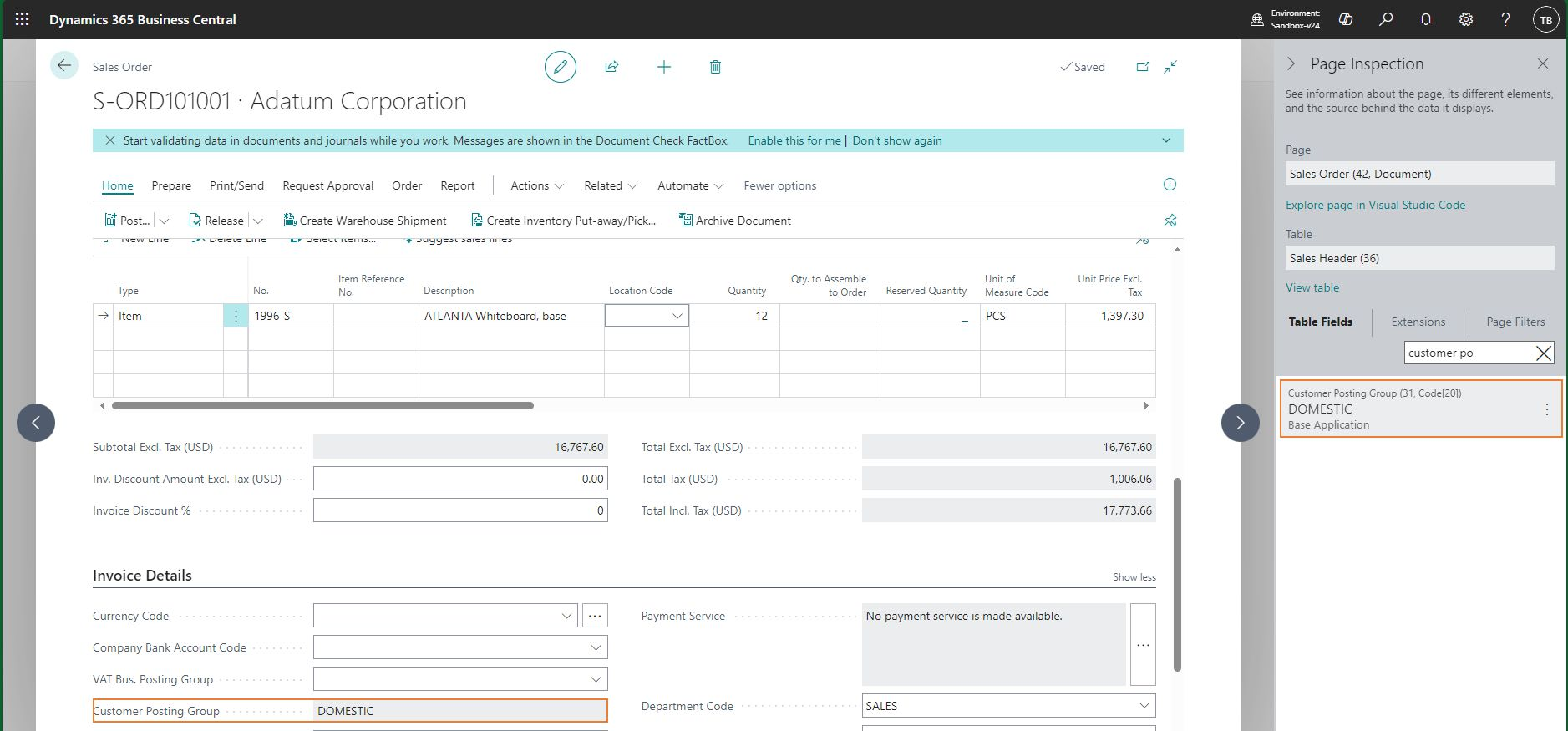The height and width of the screenshot is (731, 1568).
Task: Click the Invoice Discount % field
Action: [460, 510]
